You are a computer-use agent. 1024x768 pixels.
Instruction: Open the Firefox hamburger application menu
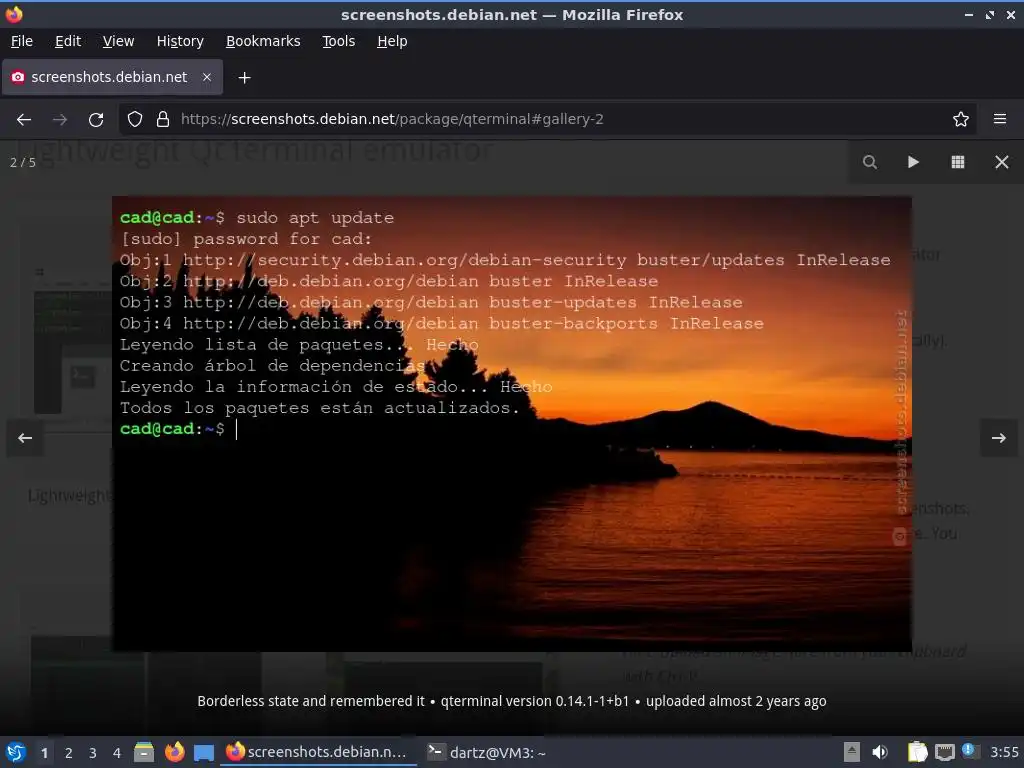(999, 120)
